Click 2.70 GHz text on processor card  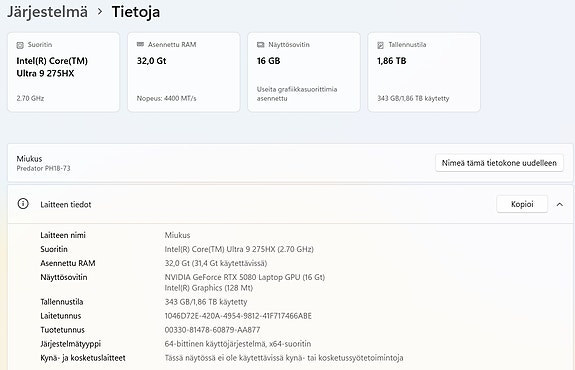[x=30, y=98]
